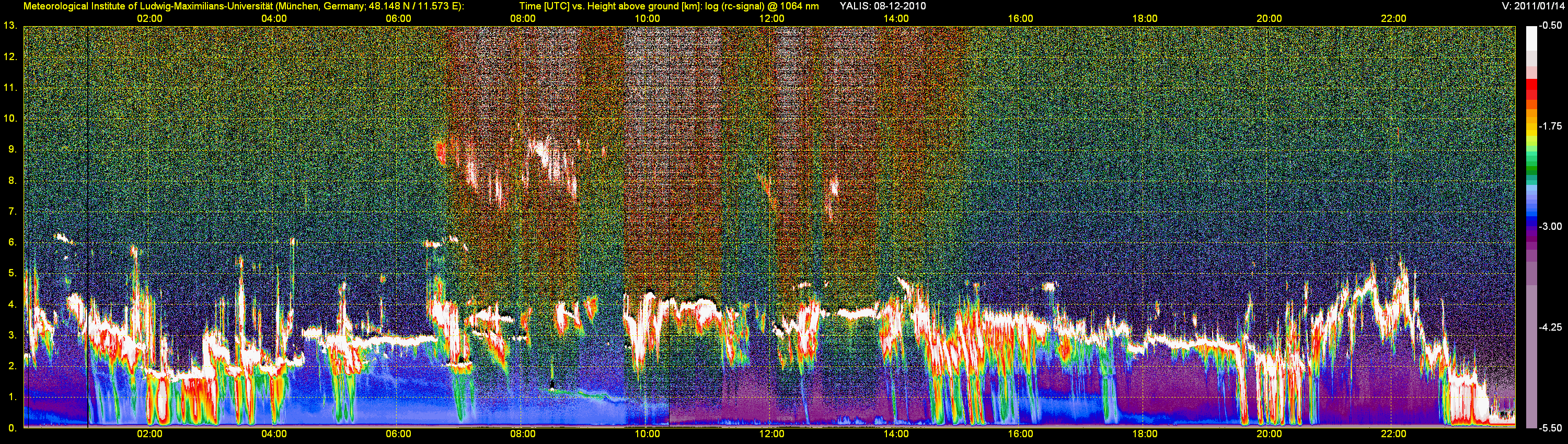Click the 7. height axis label
Image resolution: width=1568 pixels, height=444 pixels.
[12, 211]
